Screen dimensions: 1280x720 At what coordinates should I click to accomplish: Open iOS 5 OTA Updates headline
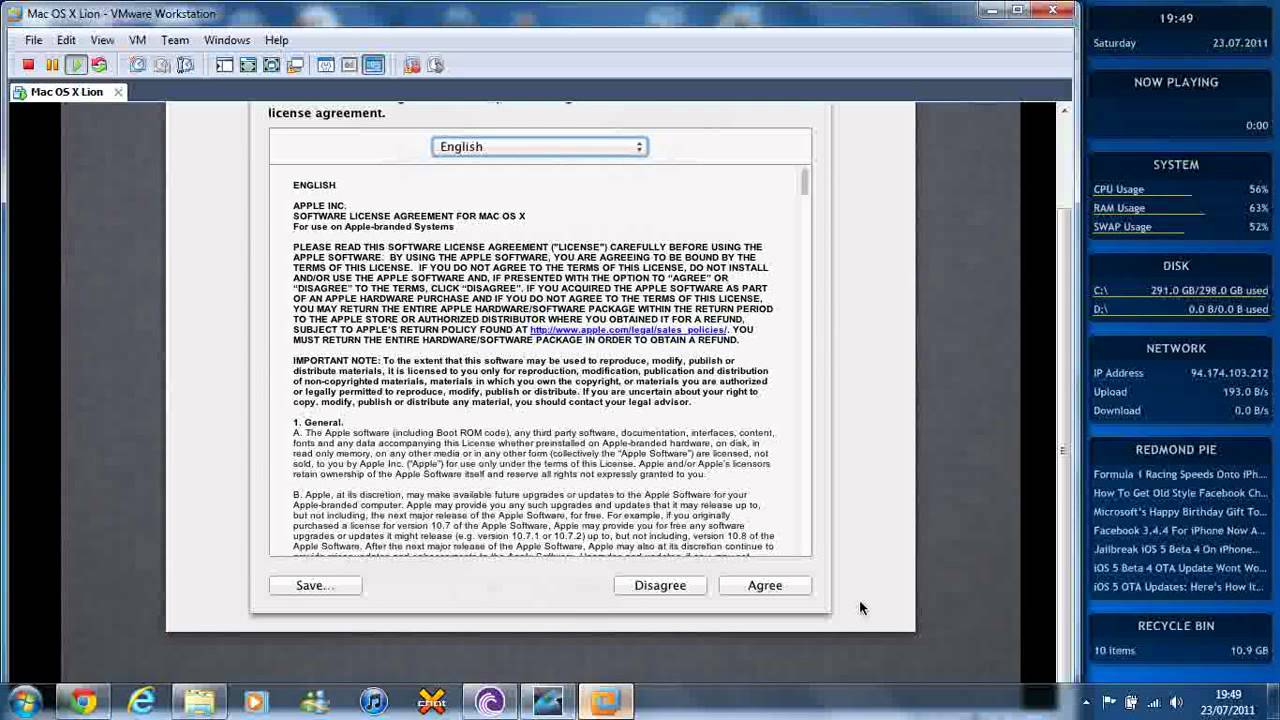[1178, 587]
